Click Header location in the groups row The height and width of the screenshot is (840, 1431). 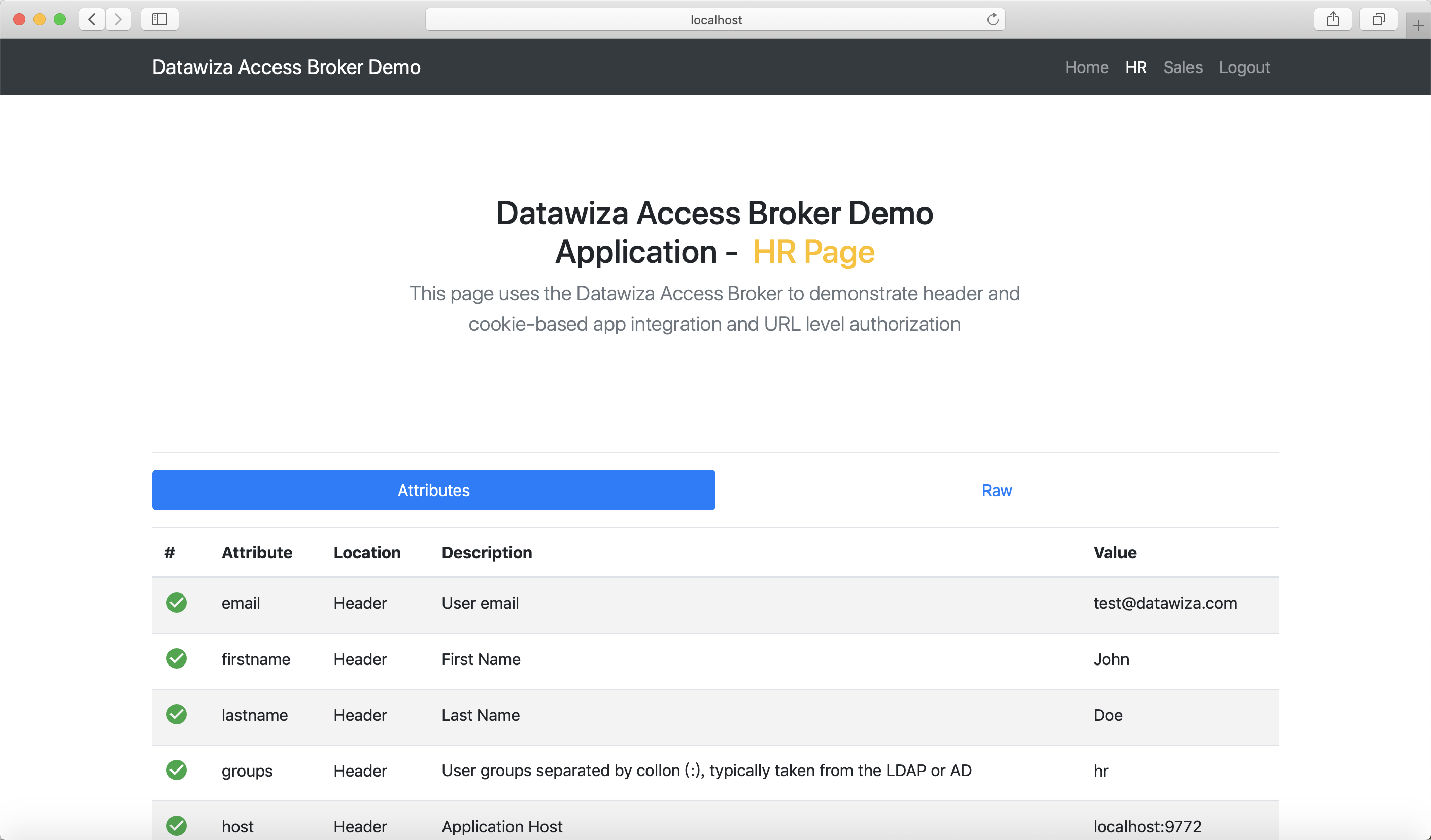(360, 771)
